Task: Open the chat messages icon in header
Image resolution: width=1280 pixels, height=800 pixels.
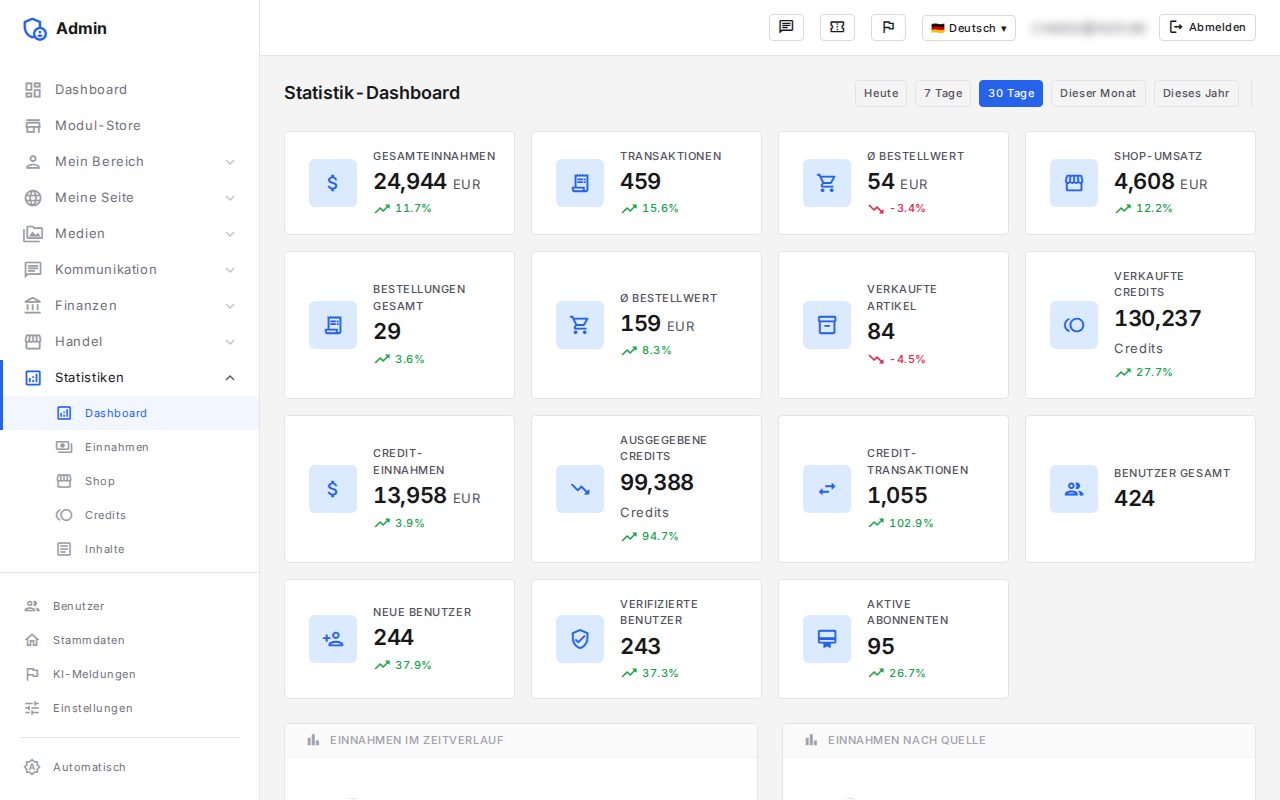Action: tap(786, 27)
